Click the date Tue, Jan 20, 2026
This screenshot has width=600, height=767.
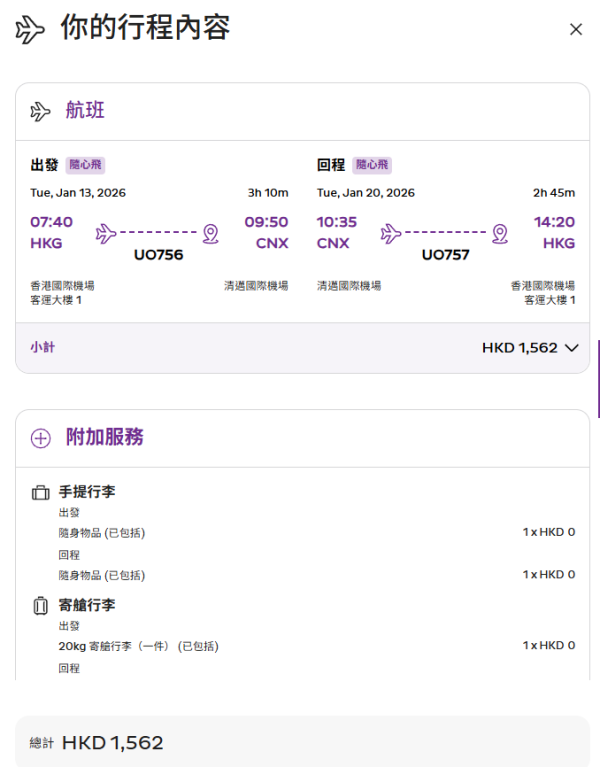click(x=366, y=193)
